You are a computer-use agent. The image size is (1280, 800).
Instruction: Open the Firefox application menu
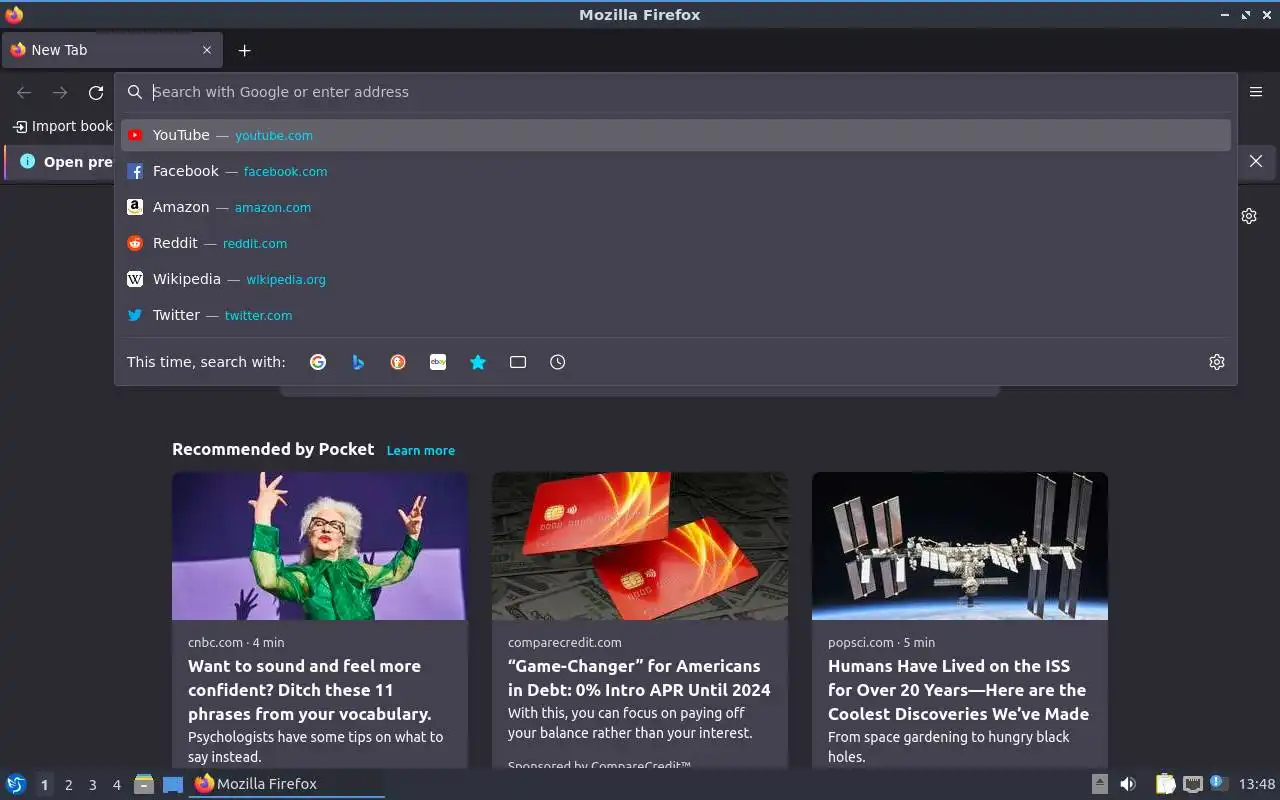click(x=1256, y=92)
